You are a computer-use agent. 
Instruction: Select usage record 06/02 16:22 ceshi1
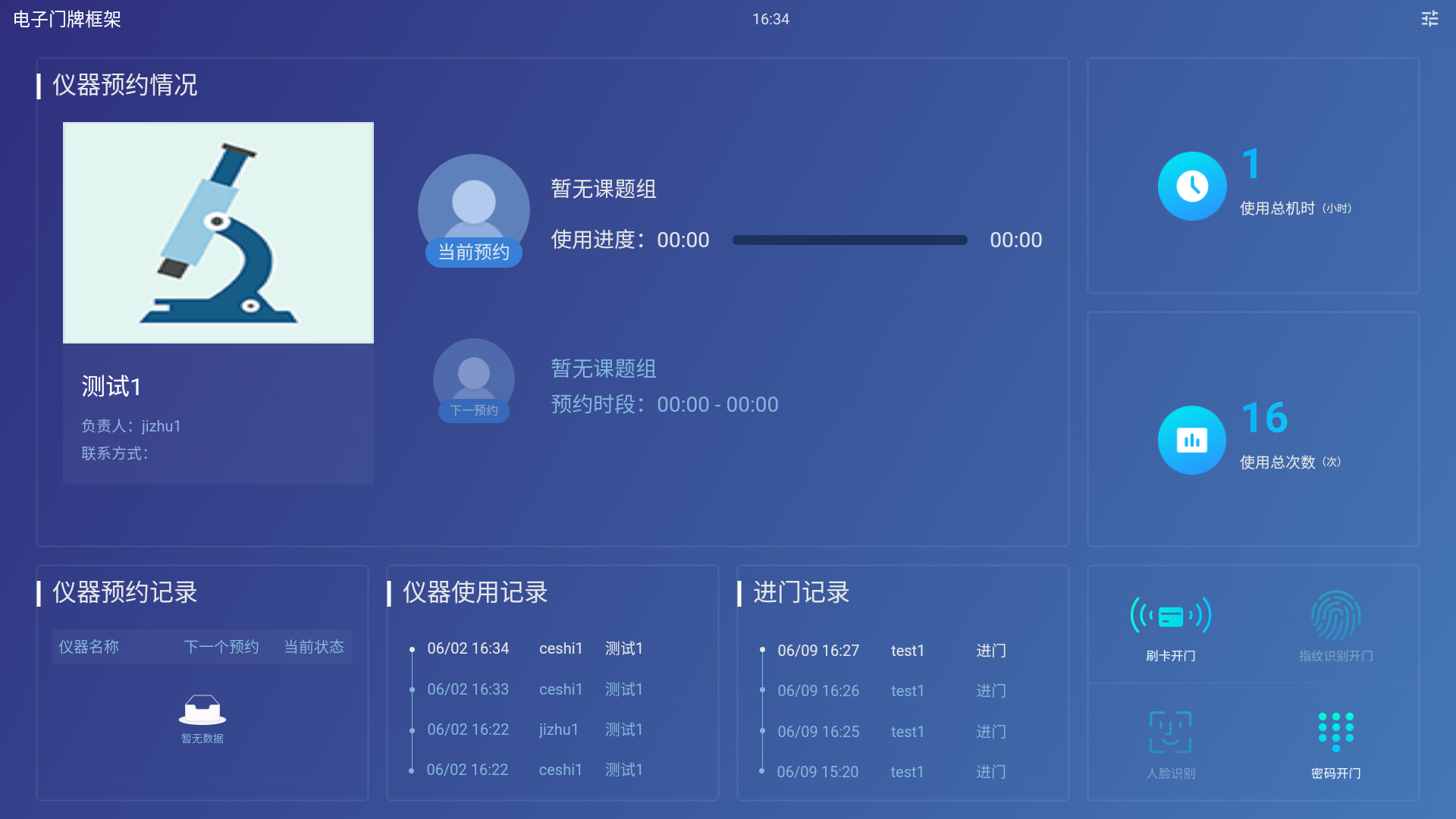point(535,770)
